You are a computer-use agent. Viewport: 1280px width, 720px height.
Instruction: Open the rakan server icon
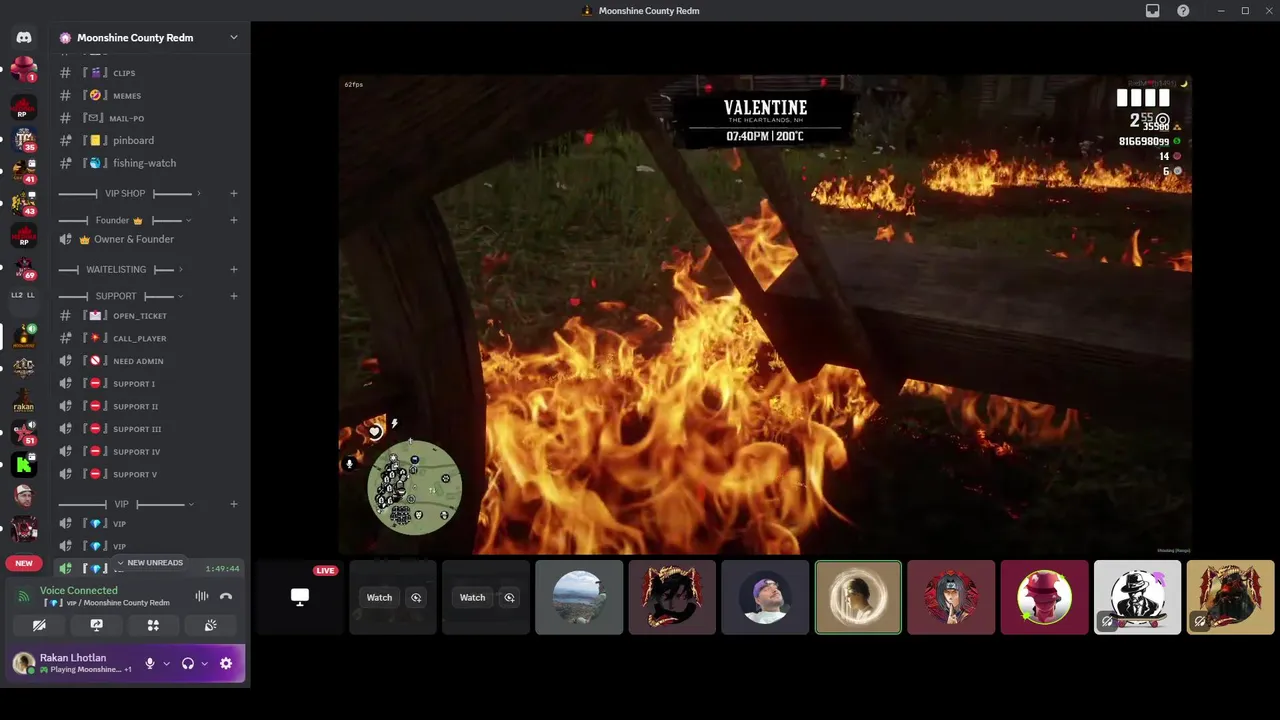click(x=24, y=401)
